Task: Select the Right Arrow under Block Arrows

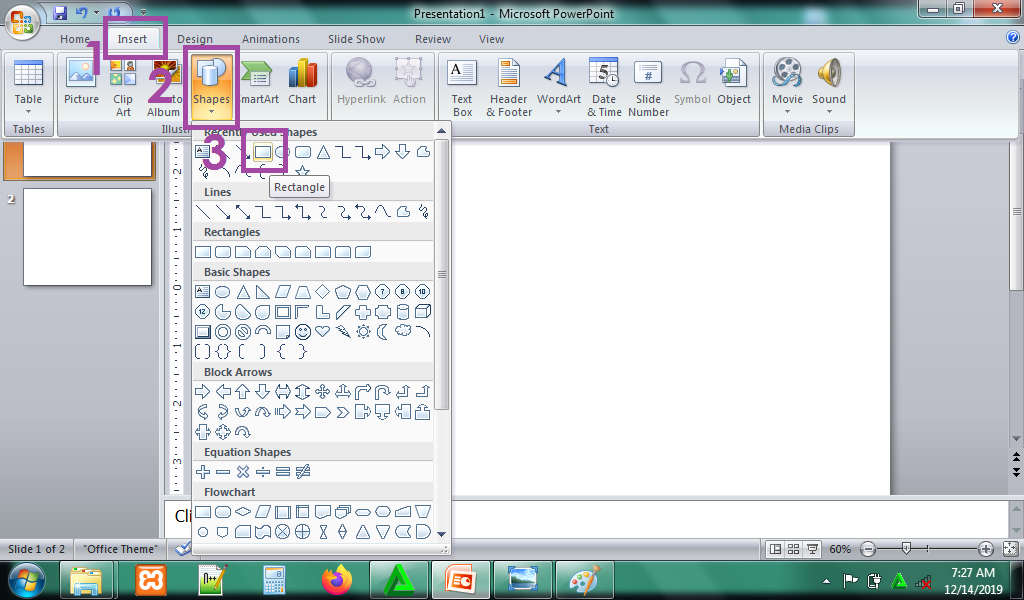Action: tap(203, 392)
